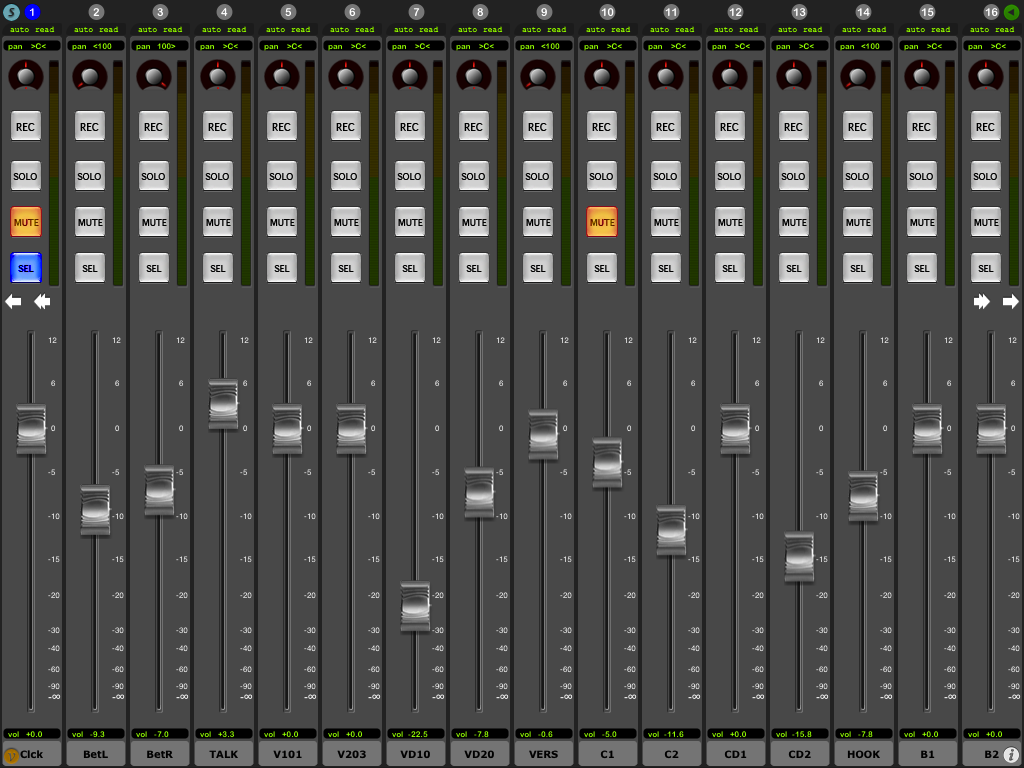Open the auto read mode above BetL channel
Screen dimensions: 1024x768
pyautogui.click(x=96, y=30)
